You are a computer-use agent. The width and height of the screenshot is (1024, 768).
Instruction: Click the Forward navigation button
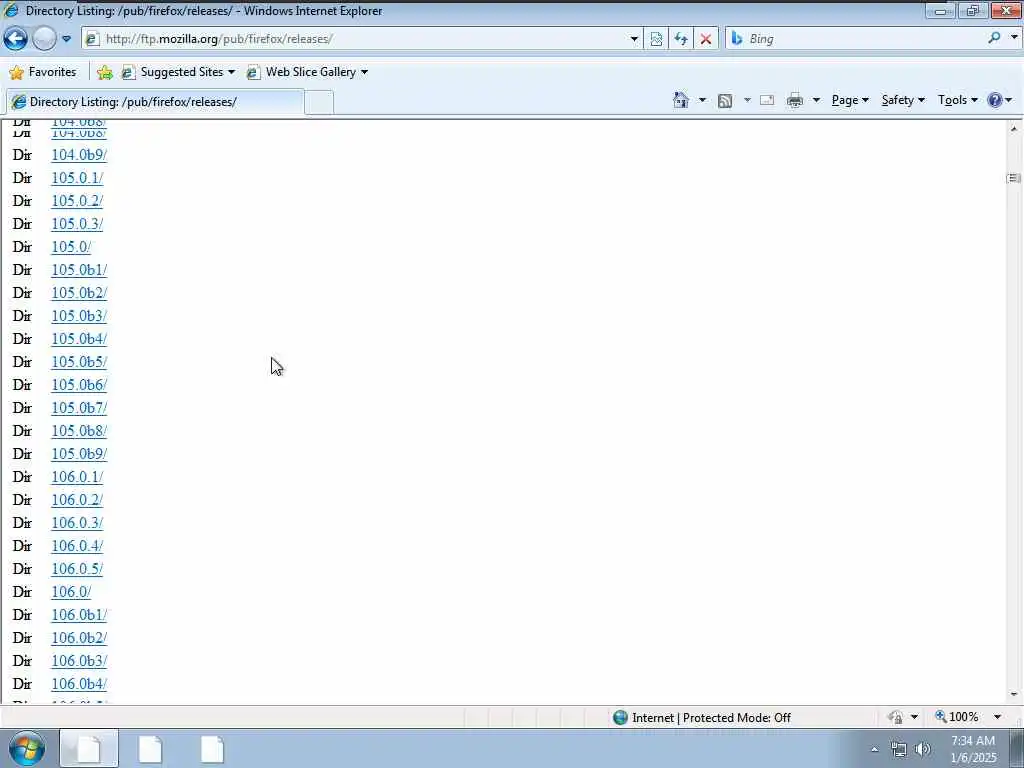click(x=44, y=39)
